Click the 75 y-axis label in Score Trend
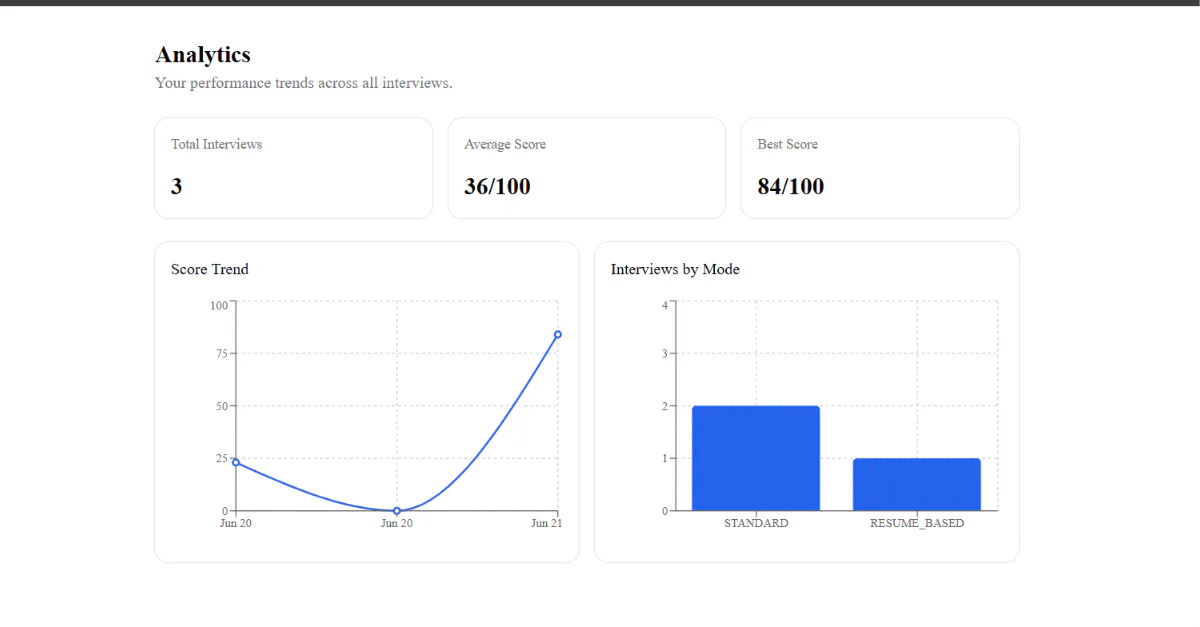Viewport: 1200px width, 627px height. coord(222,353)
